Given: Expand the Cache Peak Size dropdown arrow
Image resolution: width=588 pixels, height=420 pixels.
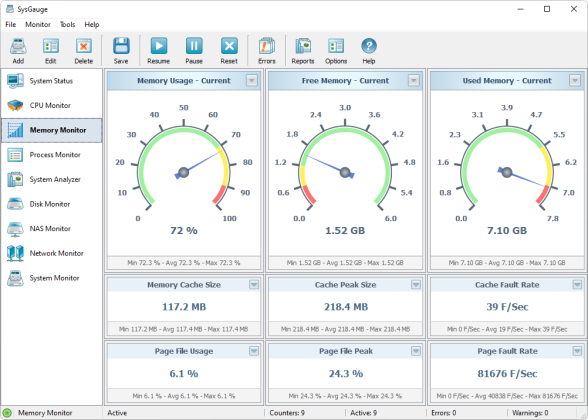Looking at the screenshot, I should [x=416, y=285].
